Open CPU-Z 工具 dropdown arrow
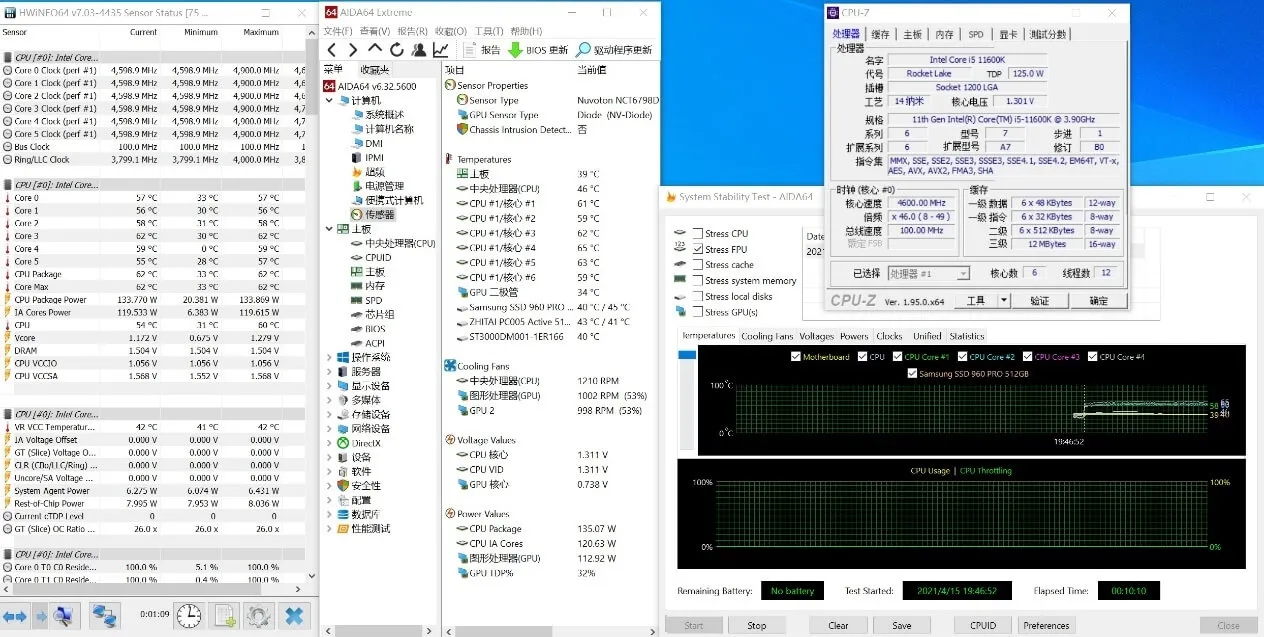This screenshot has height=637, width=1264. coord(1005,300)
